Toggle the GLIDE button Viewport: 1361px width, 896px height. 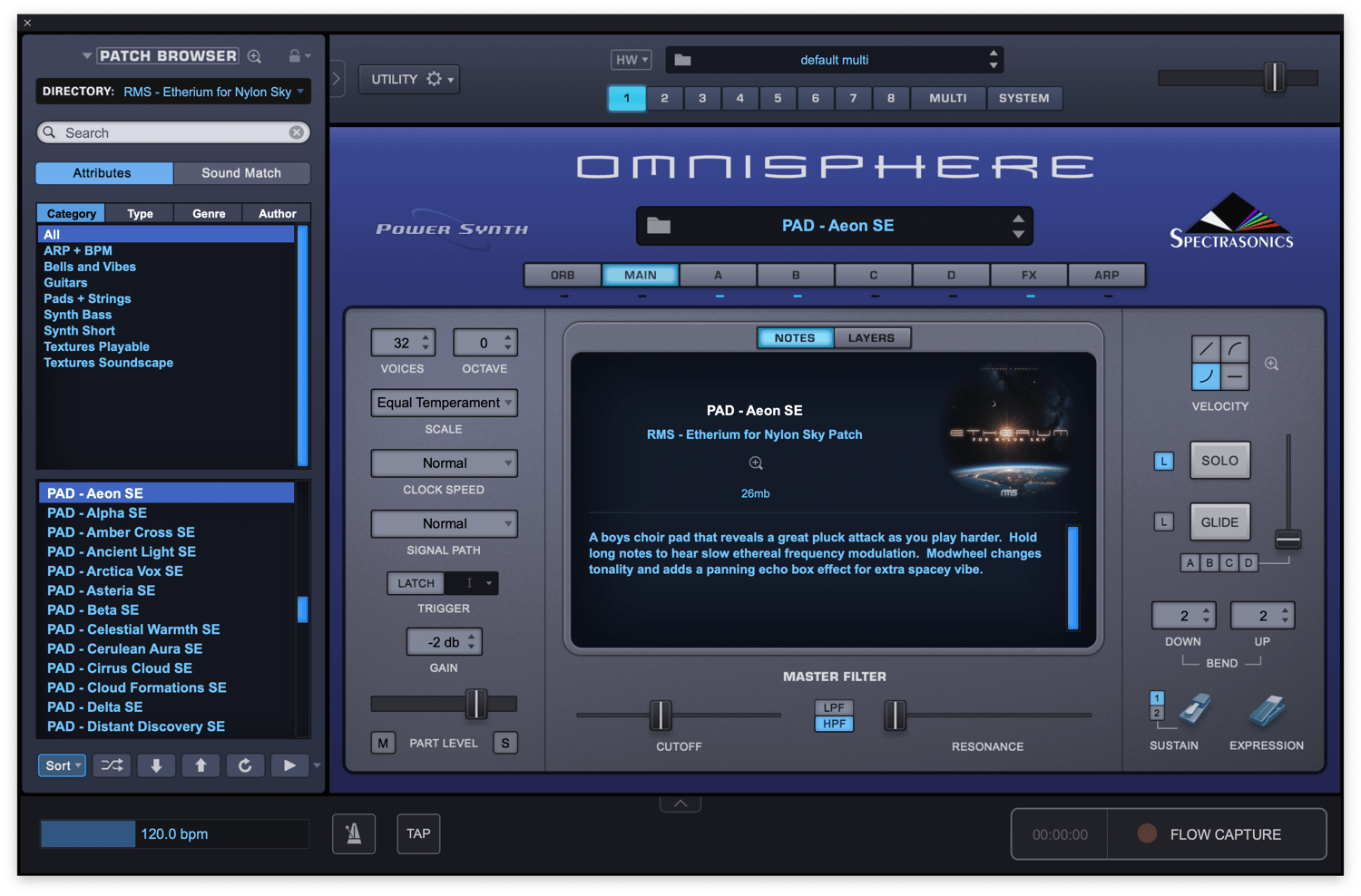pos(1219,522)
